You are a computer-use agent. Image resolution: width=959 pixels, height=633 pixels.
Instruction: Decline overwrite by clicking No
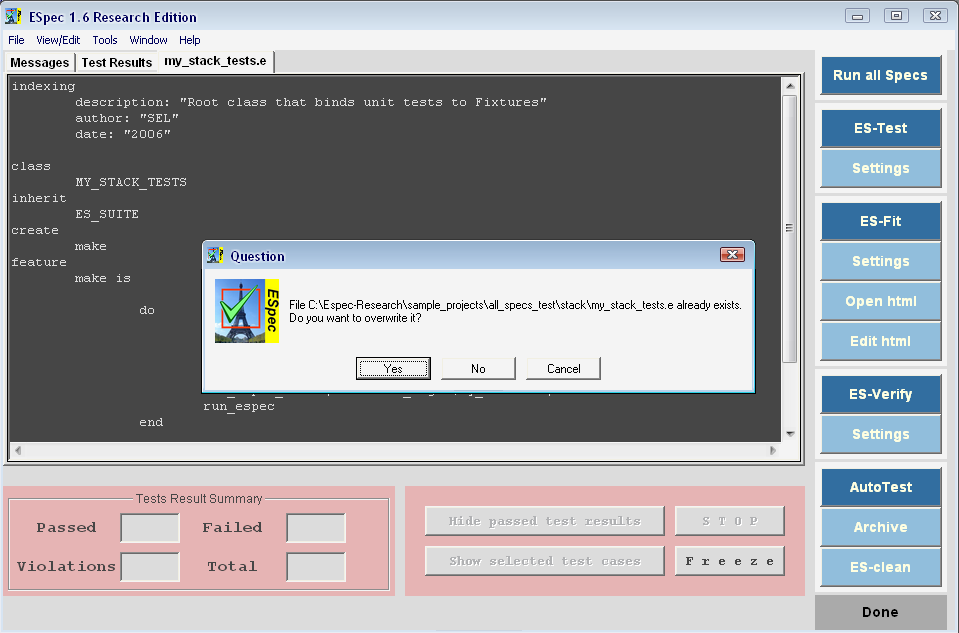(x=478, y=369)
